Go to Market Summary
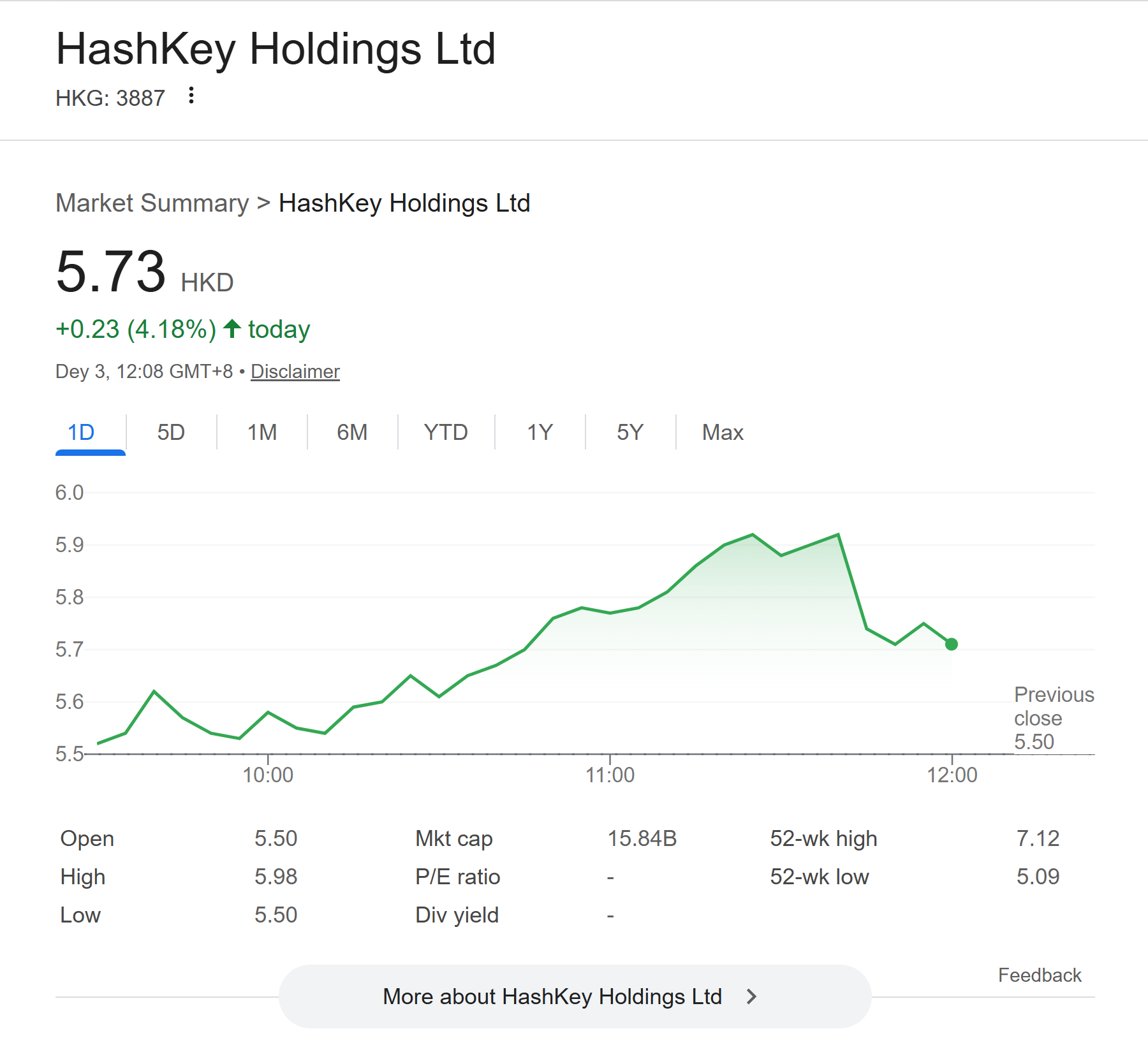This screenshot has height=1043, width=1148. (152, 203)
